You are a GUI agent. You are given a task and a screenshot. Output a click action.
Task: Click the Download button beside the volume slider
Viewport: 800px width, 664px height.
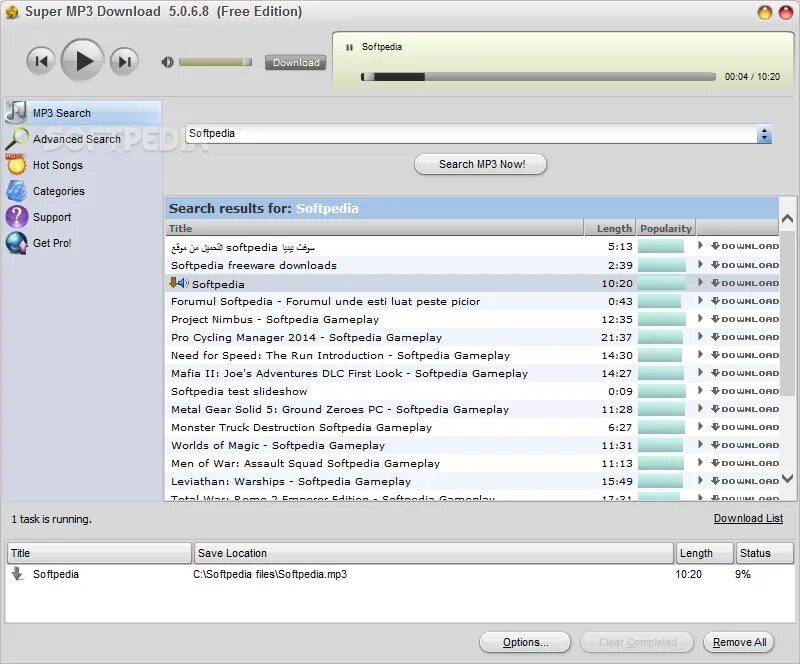(x=295, y=63)
